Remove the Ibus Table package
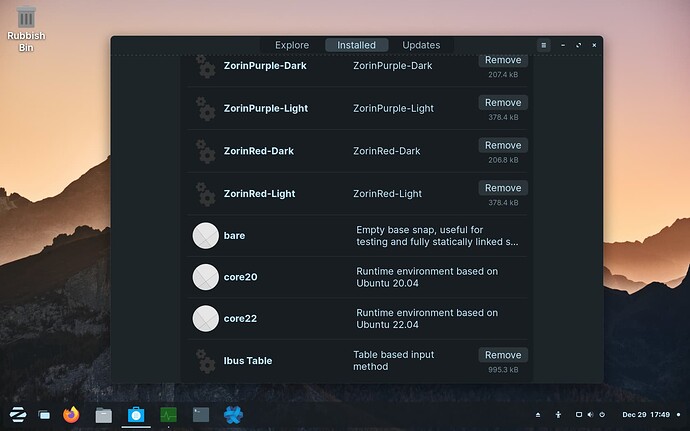The width and height of the screenshot is (690, 431). tap(503, 355)
